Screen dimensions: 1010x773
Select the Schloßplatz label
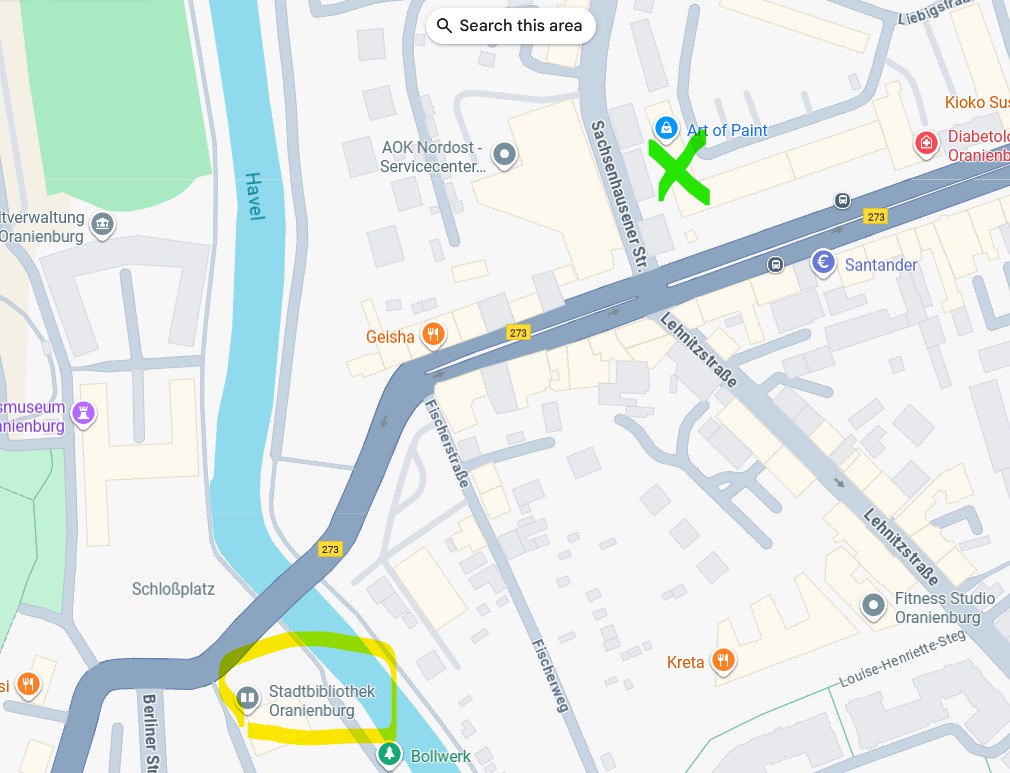tap(173, 589)
